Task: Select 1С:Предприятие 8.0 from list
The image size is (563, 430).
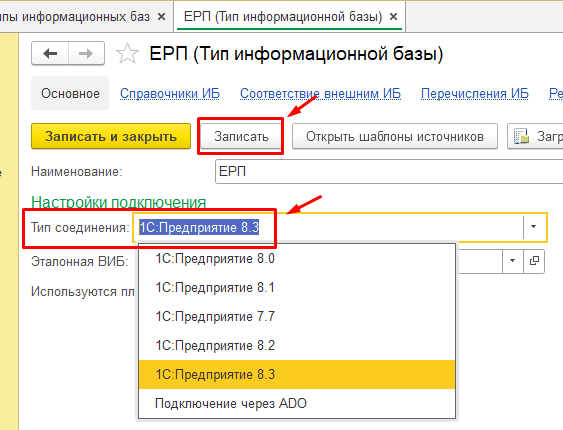Action: pos(297,259)
